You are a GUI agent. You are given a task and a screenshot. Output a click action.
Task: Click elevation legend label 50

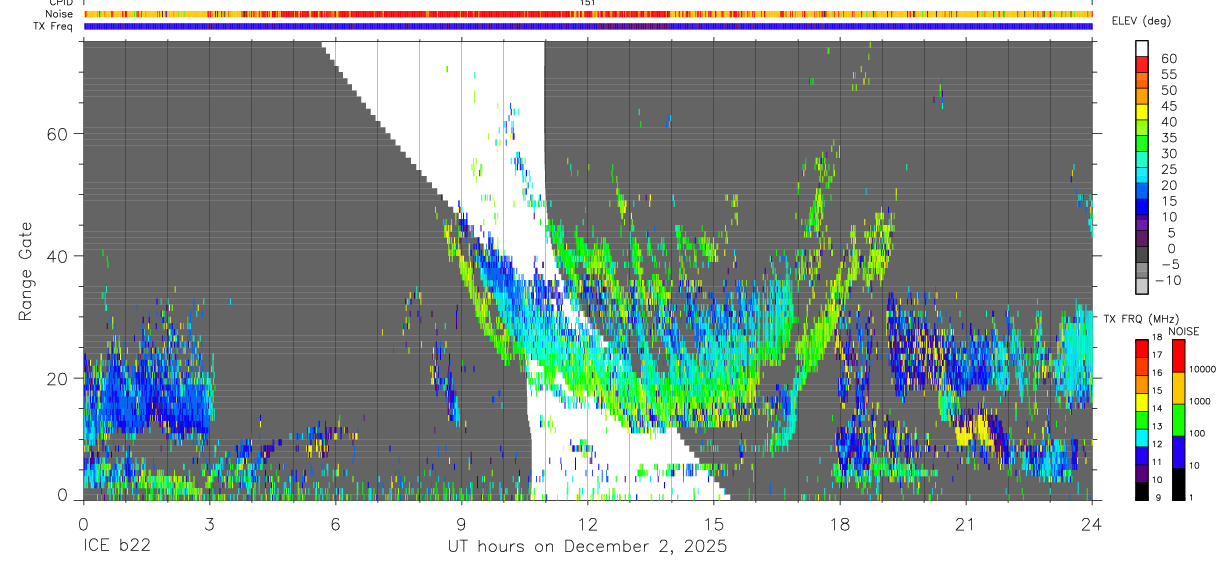coord(1168,90)
